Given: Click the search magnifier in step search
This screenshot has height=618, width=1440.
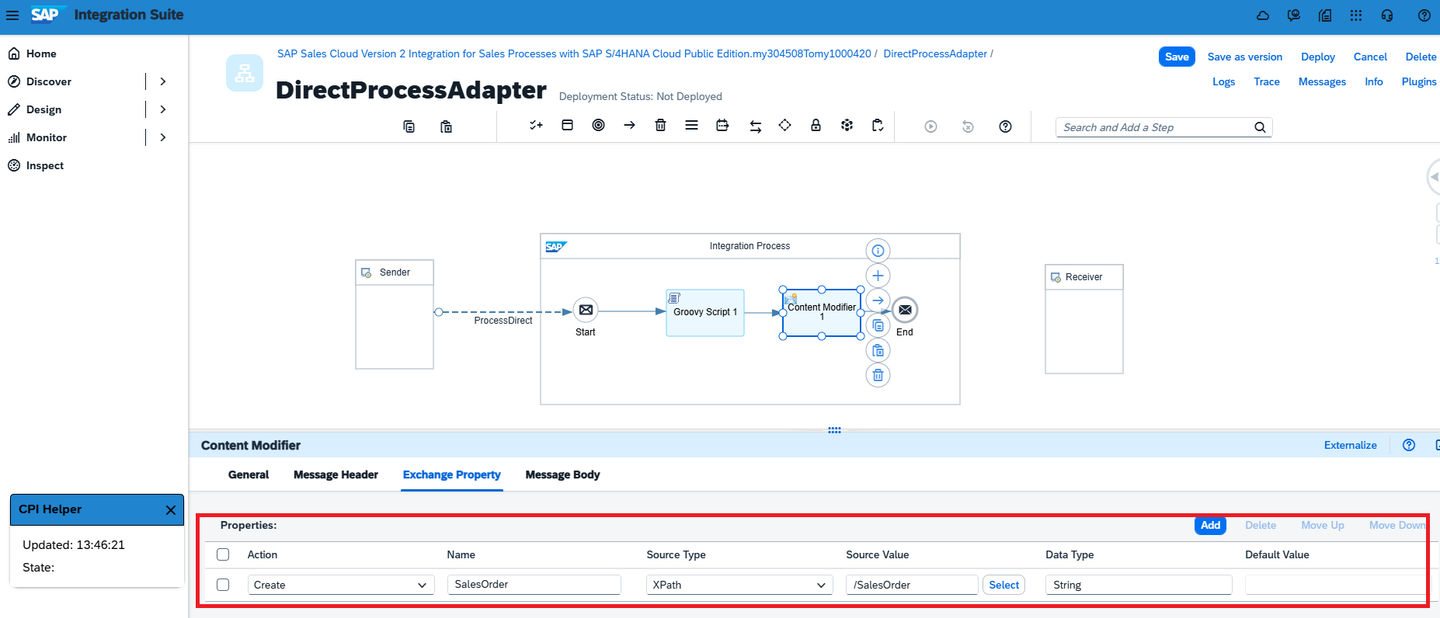Looking at the screenshot, I should 1260,127.
